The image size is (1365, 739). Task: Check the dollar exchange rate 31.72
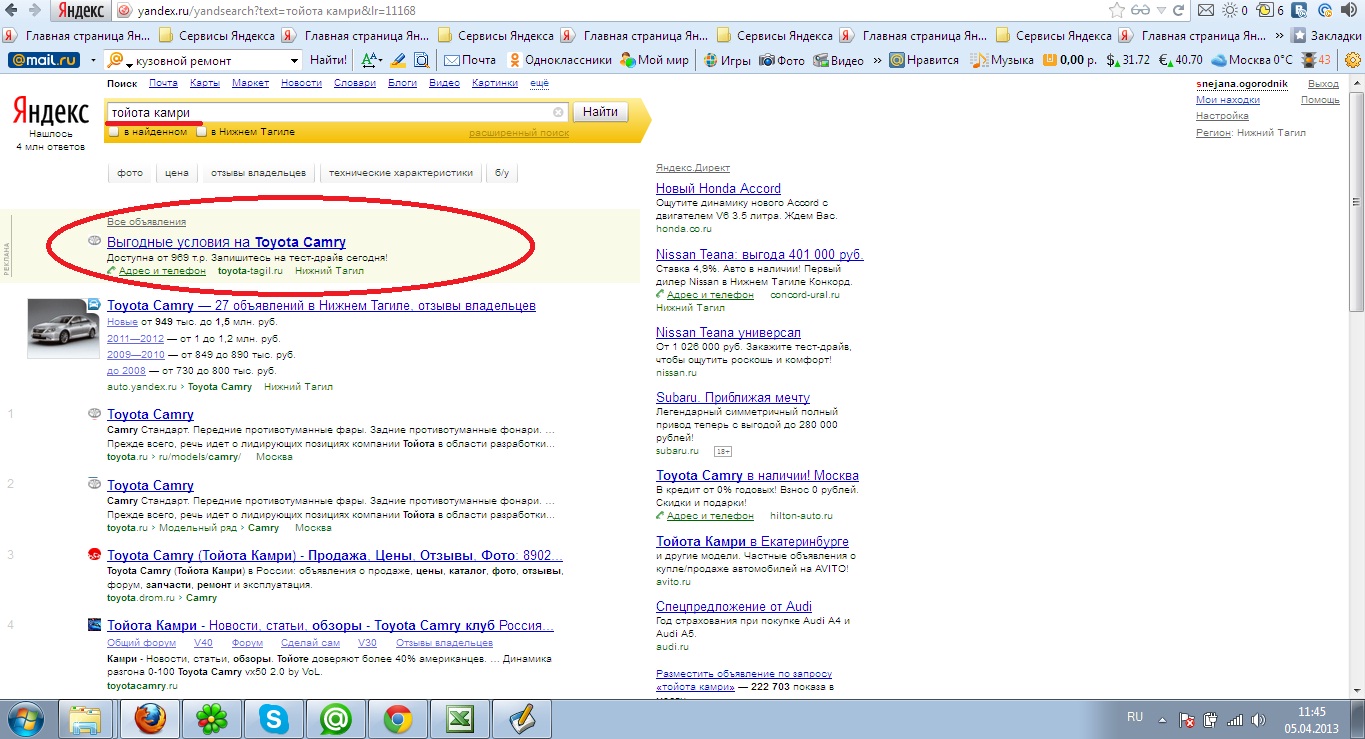1128,60
